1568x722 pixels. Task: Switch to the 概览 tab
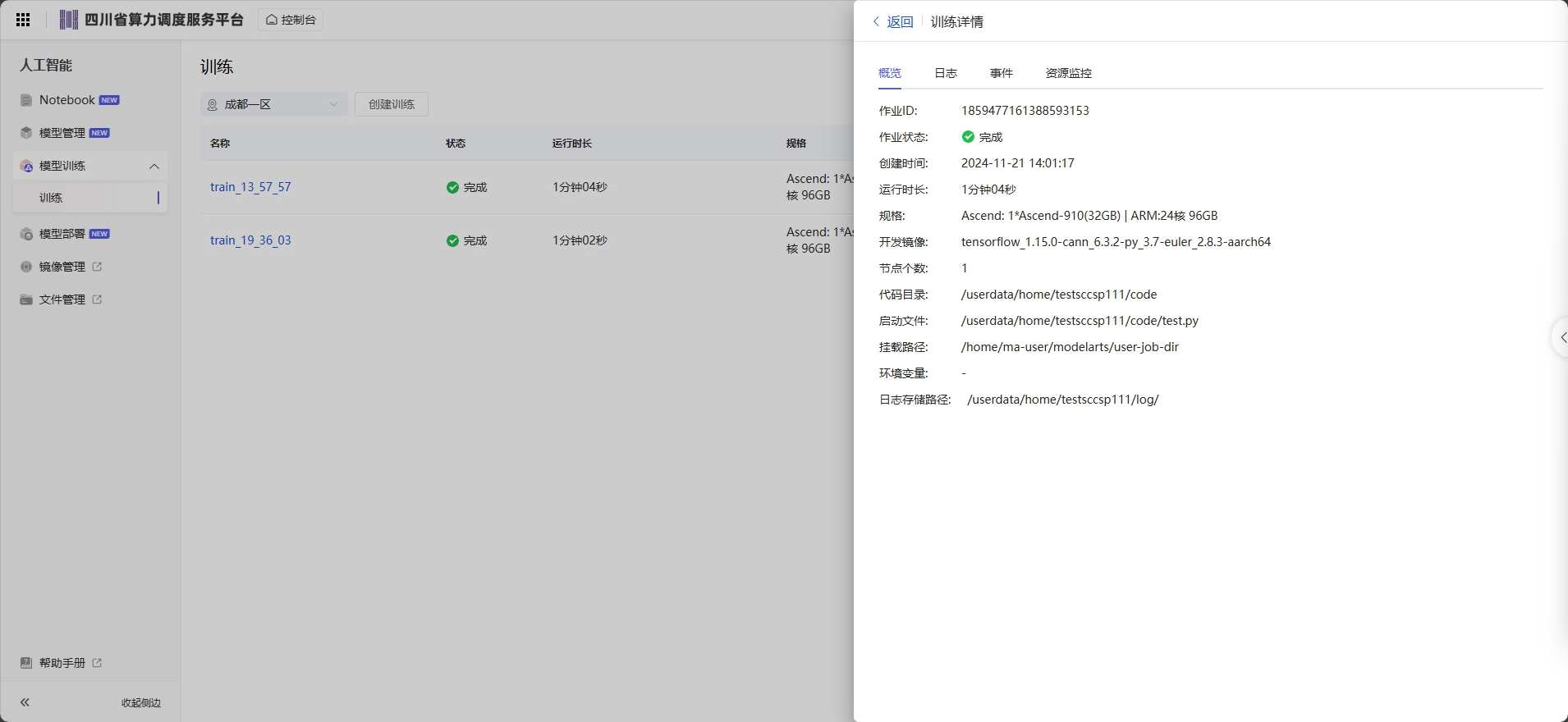[890, 73]
